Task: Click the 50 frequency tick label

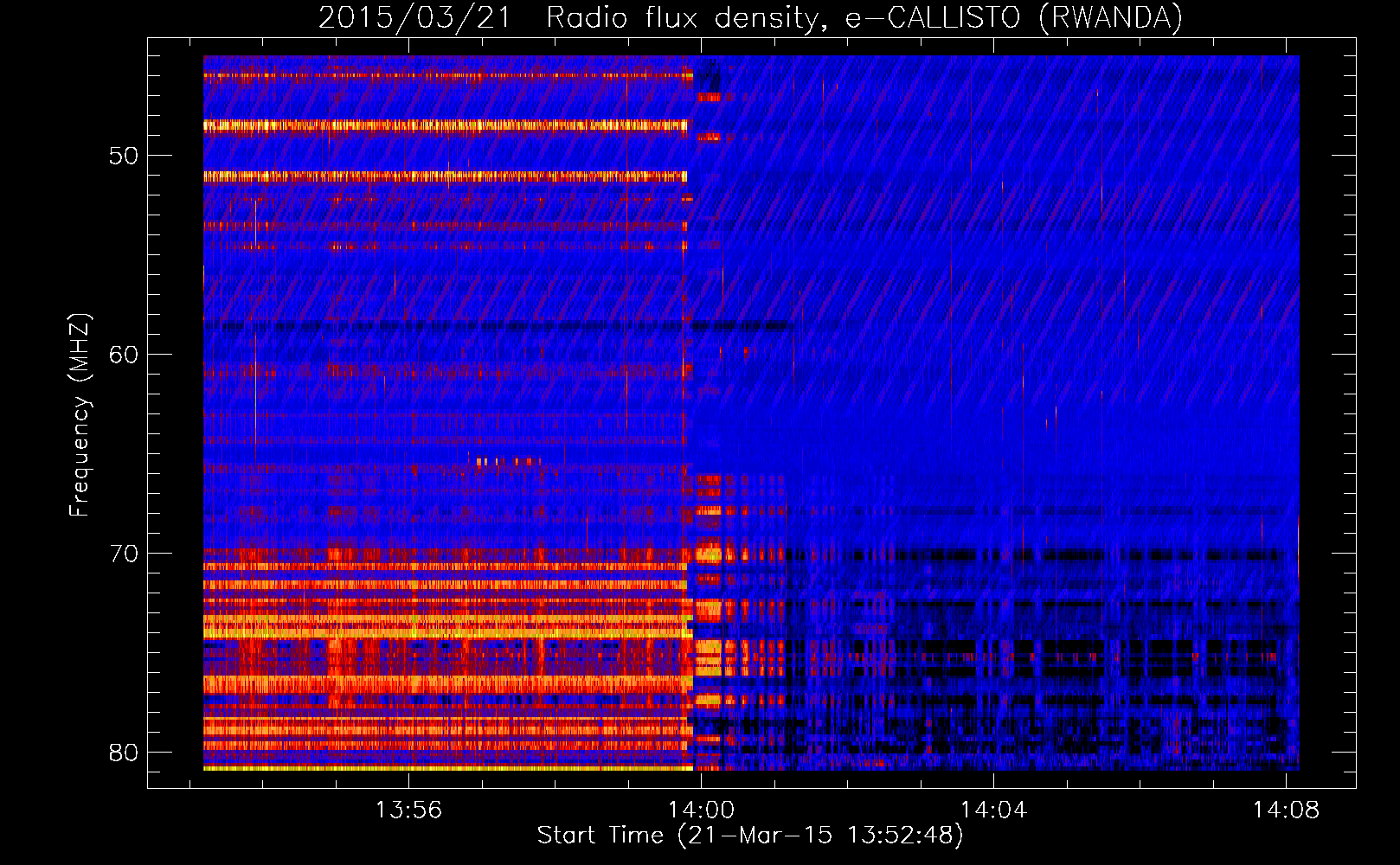Action: [x=124, y=156]
